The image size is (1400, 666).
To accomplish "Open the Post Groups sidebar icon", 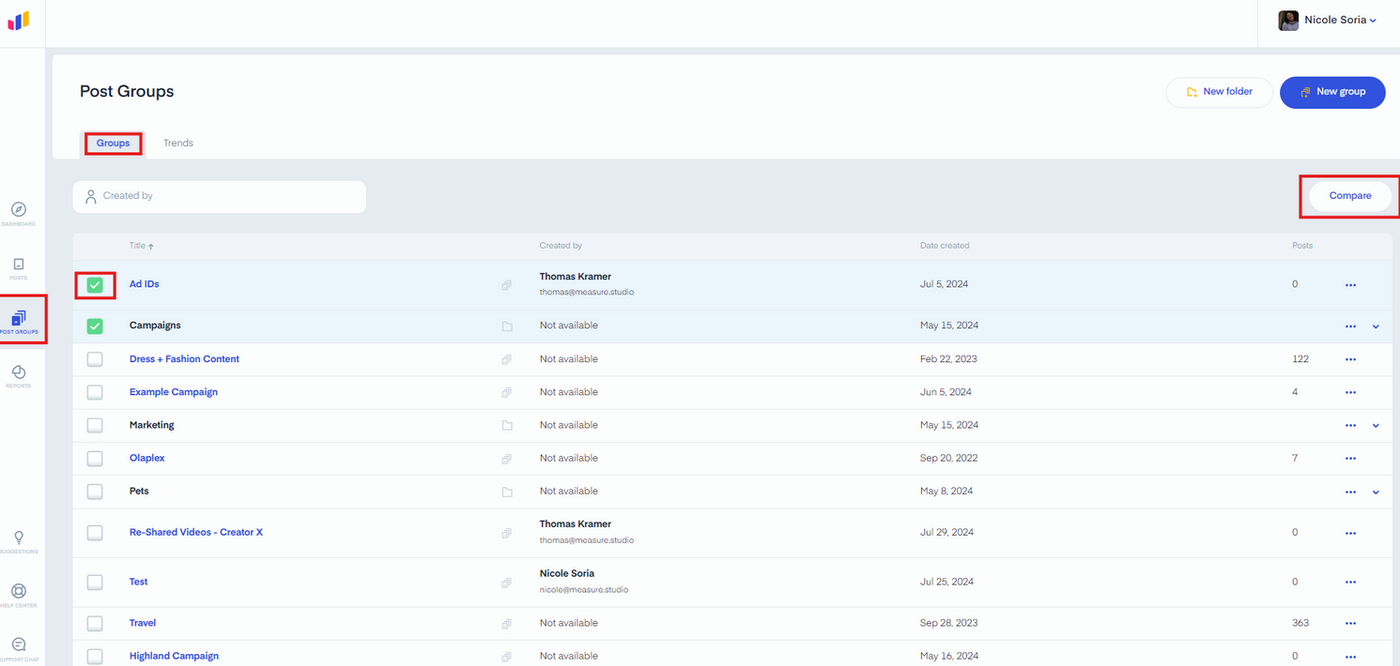I will [18, 319].
